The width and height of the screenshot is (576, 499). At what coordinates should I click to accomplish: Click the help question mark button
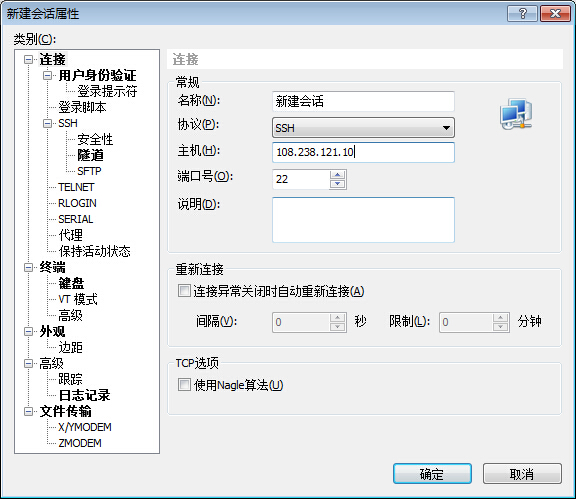click(x=522, y=14)
